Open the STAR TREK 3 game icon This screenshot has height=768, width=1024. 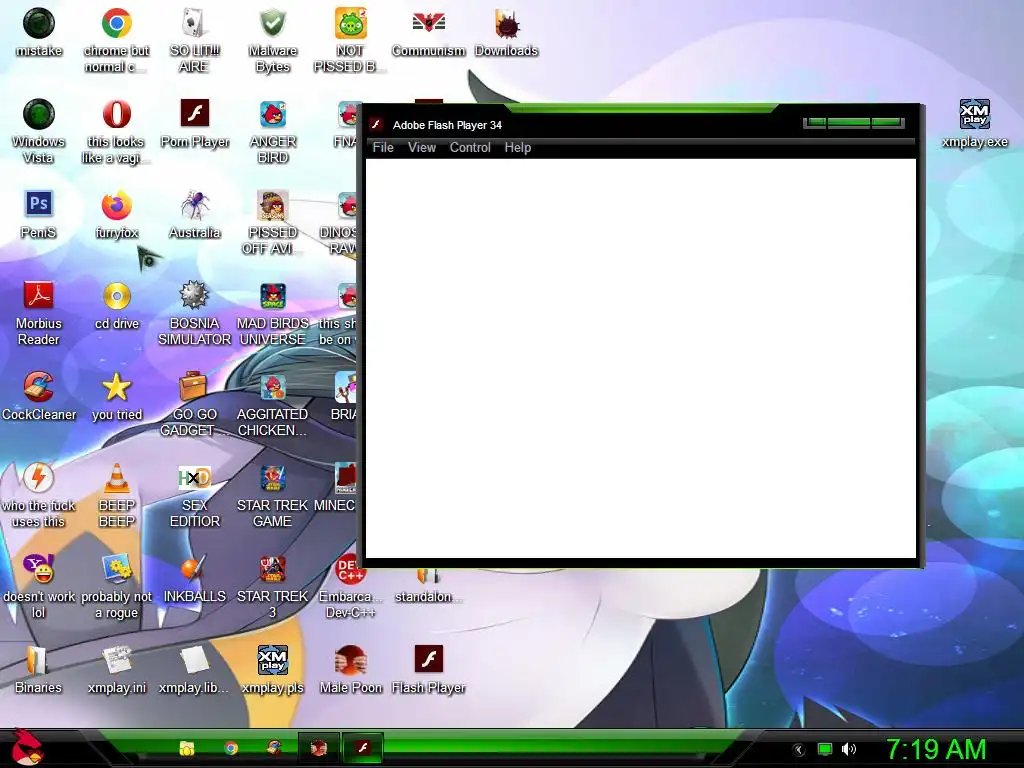(273, 586)
